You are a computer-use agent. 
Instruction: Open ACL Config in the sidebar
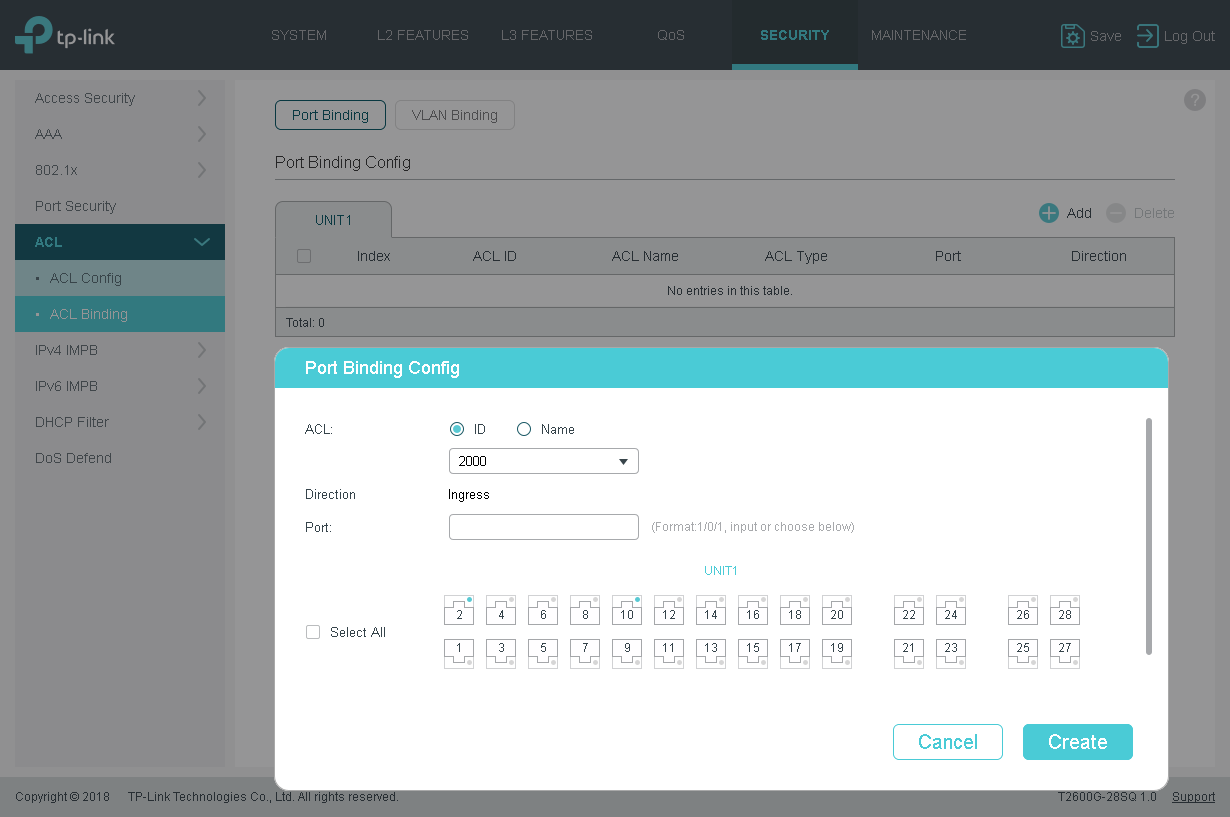(120, 278)
